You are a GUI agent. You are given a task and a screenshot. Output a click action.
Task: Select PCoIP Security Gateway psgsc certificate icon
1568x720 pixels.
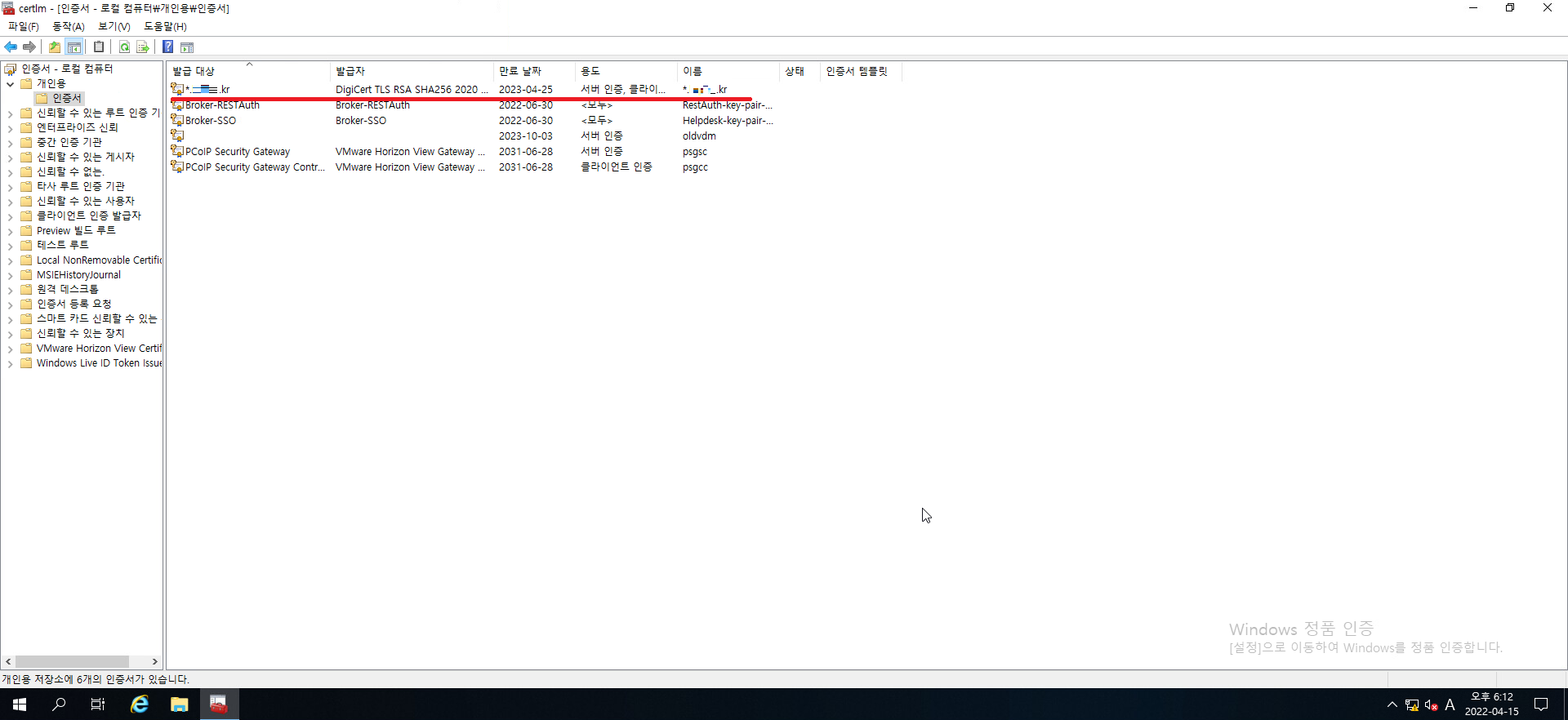[x=177, y=151]
